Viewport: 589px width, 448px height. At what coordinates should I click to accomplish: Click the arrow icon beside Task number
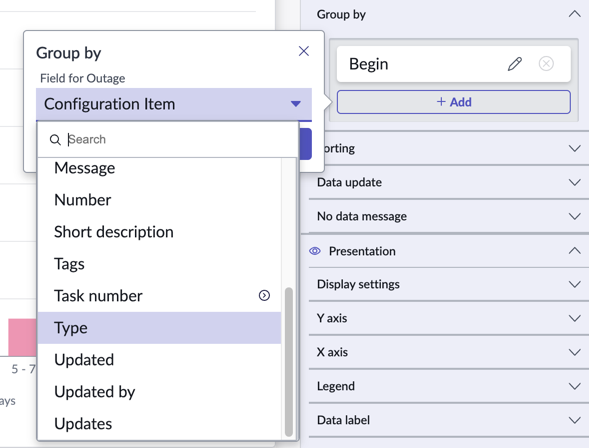pos(264,296)
